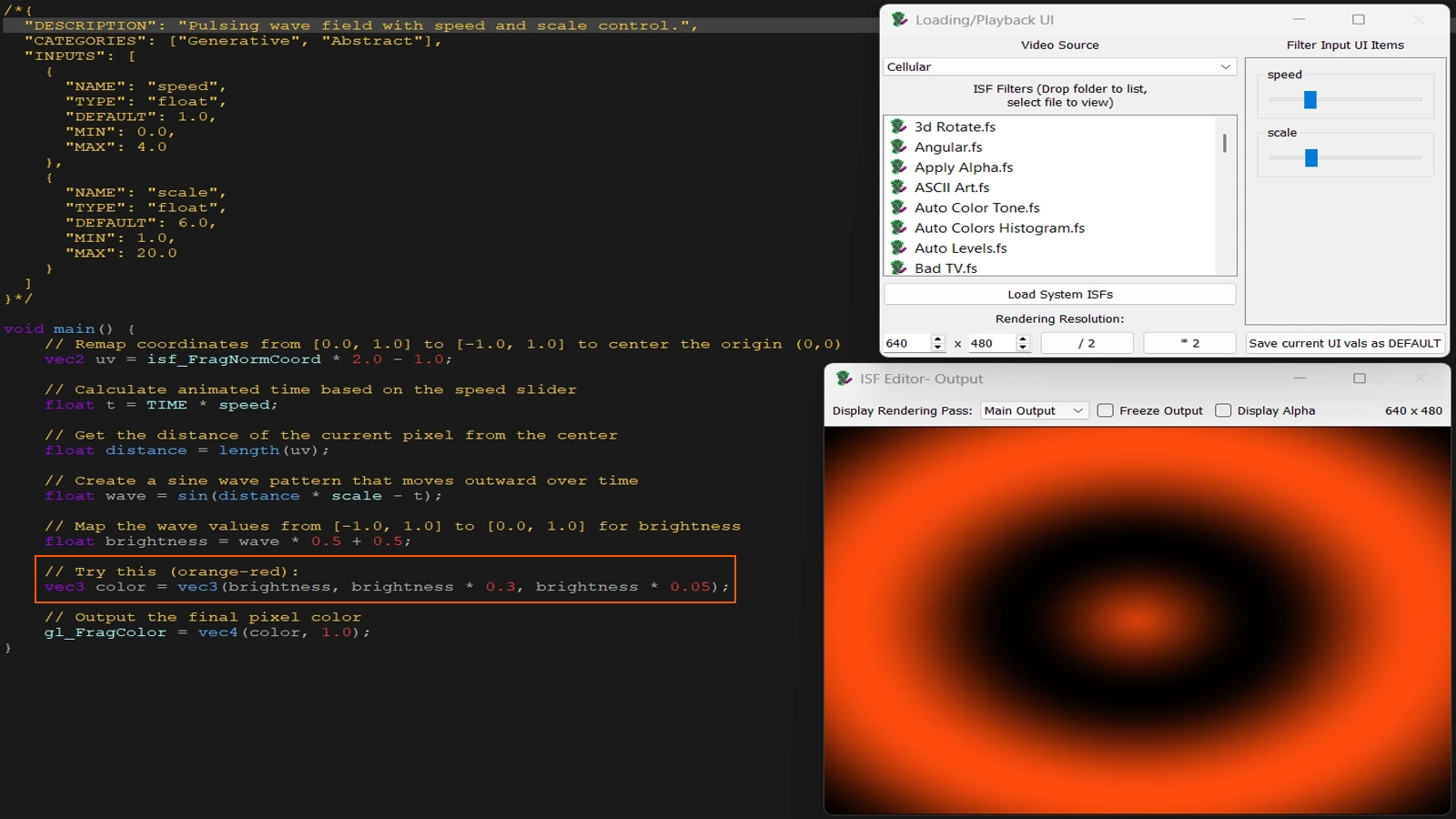The image size is (1456, 819).
Task: Click the Auto Colors Histogram.fs file icon
Action: coord(899,227)
